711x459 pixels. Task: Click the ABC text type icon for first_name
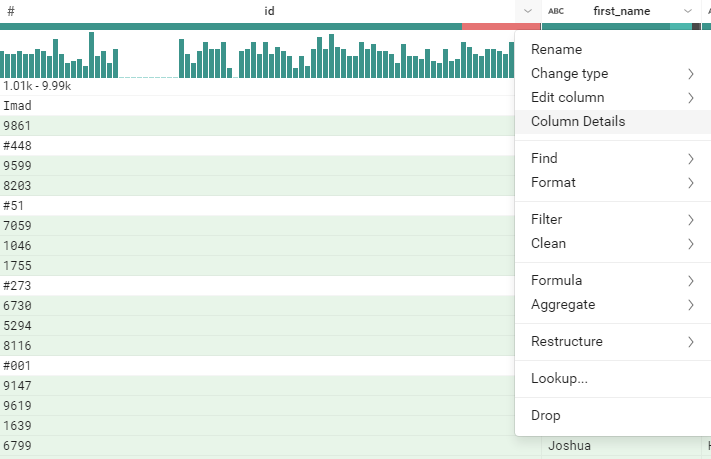[556, 10]
